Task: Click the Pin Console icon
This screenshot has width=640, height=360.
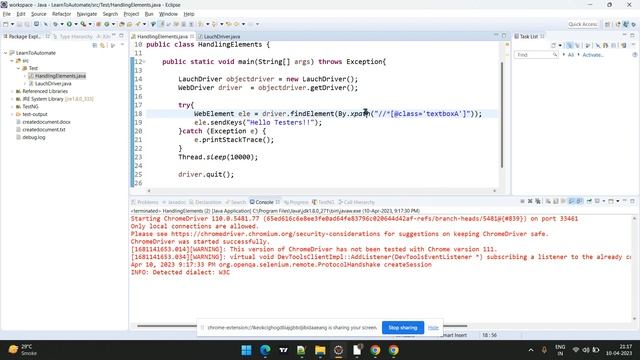Action: coord(589,201)
